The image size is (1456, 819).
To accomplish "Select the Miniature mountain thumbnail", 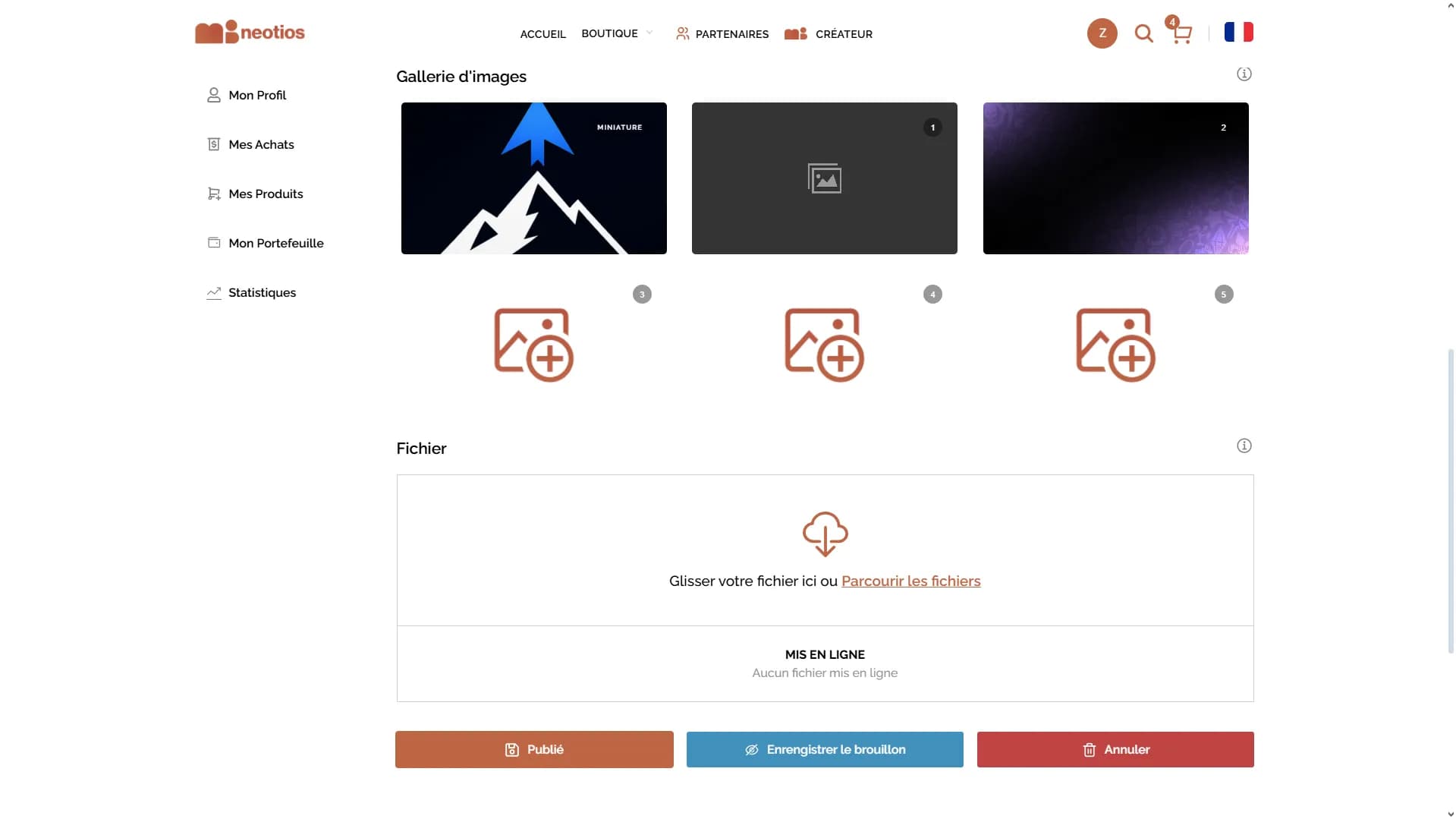I will click(x=533, y=178).
